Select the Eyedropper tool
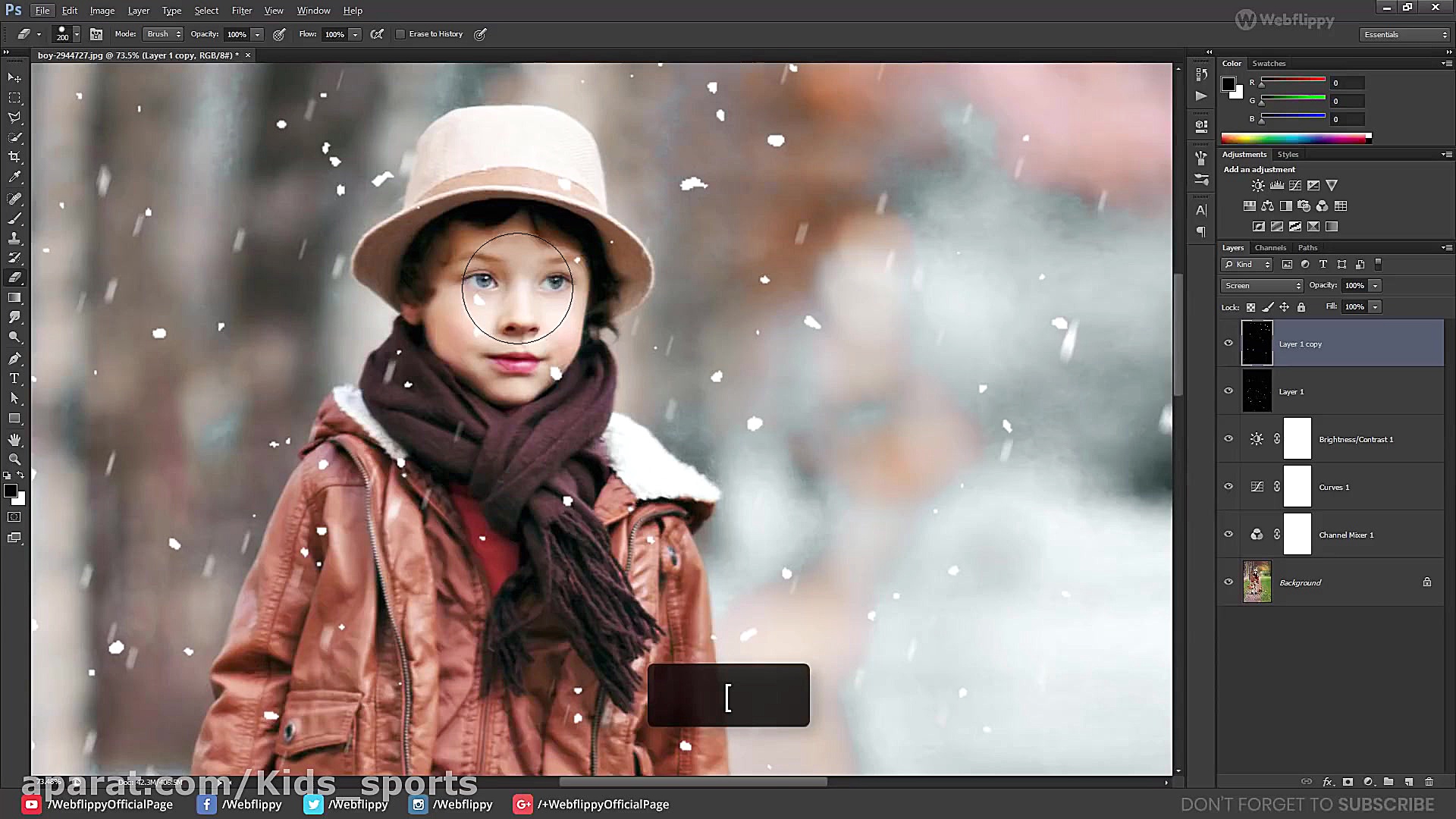Image resolution: width=1456 pixels, height=819 pixels. [14, 177]
